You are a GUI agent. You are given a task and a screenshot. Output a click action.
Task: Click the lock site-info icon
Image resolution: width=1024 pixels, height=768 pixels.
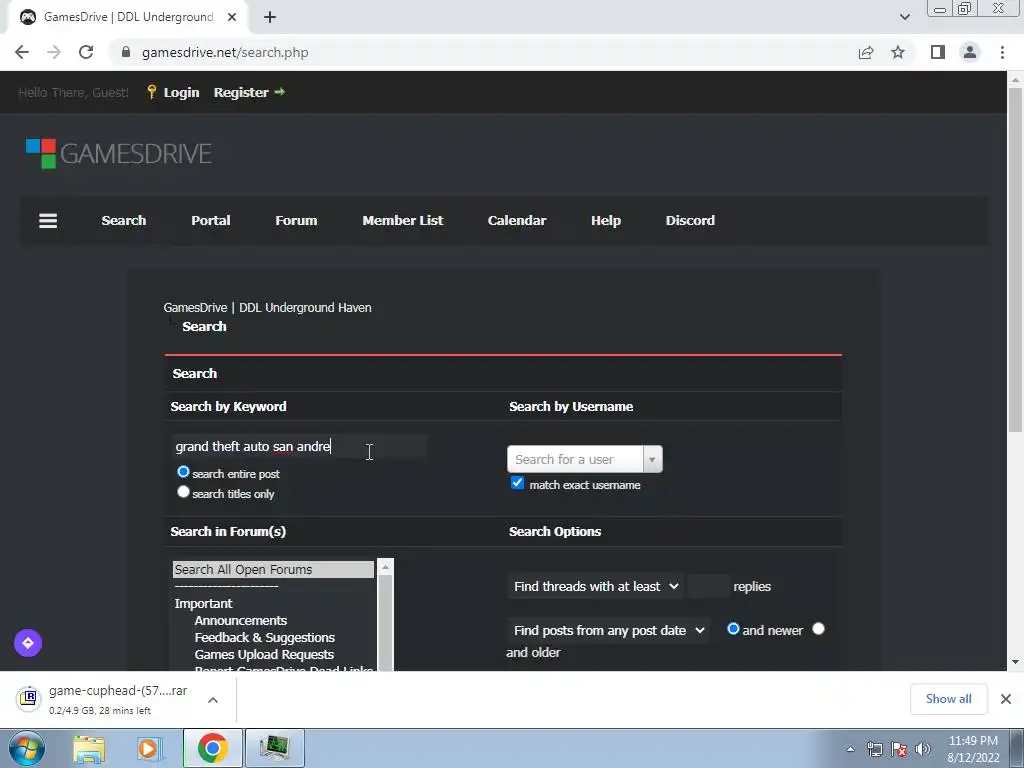tap(126, 52)
